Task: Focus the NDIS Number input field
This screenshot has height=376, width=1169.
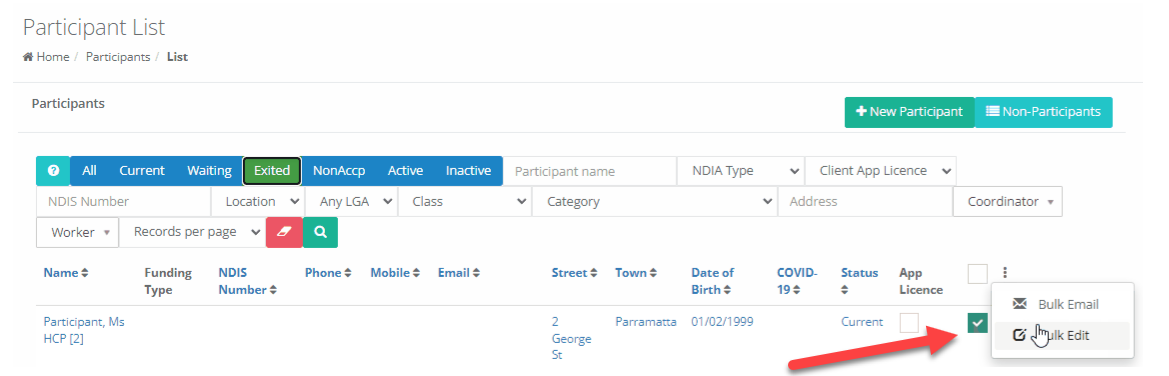Action: (124, 201)
